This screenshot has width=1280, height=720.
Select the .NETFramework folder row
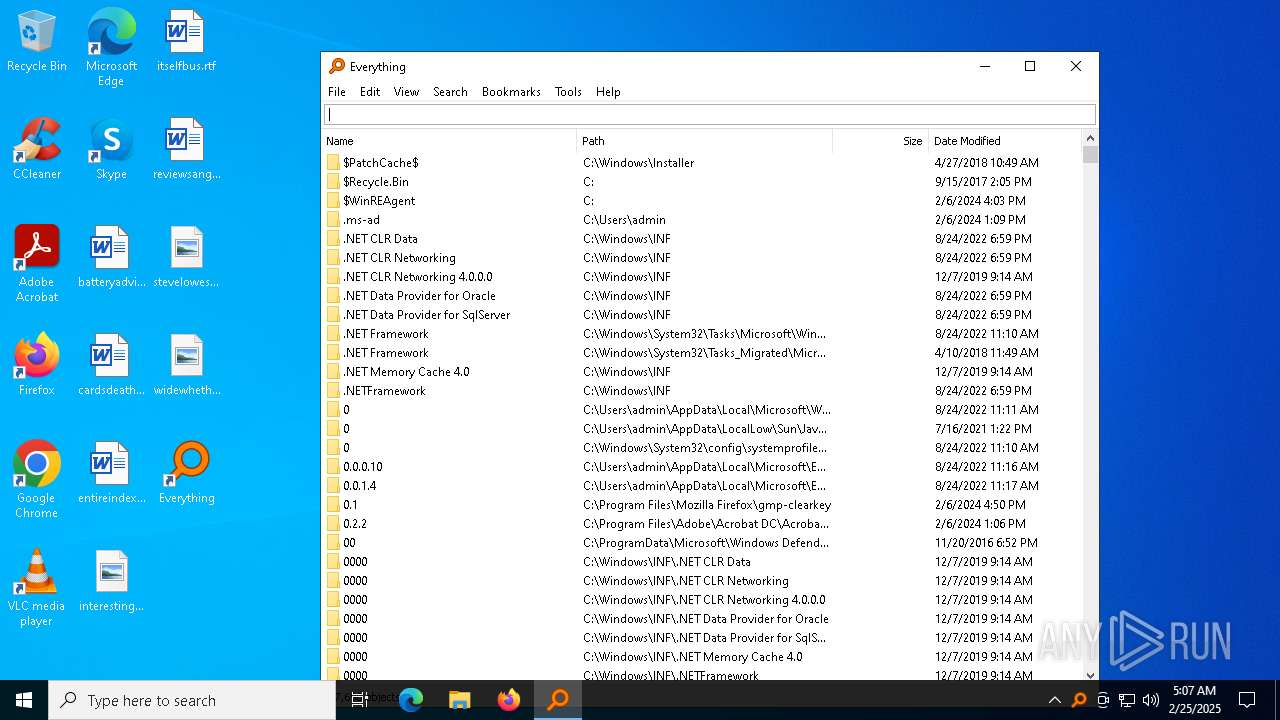pyautogui.click(x=702, y=390)
